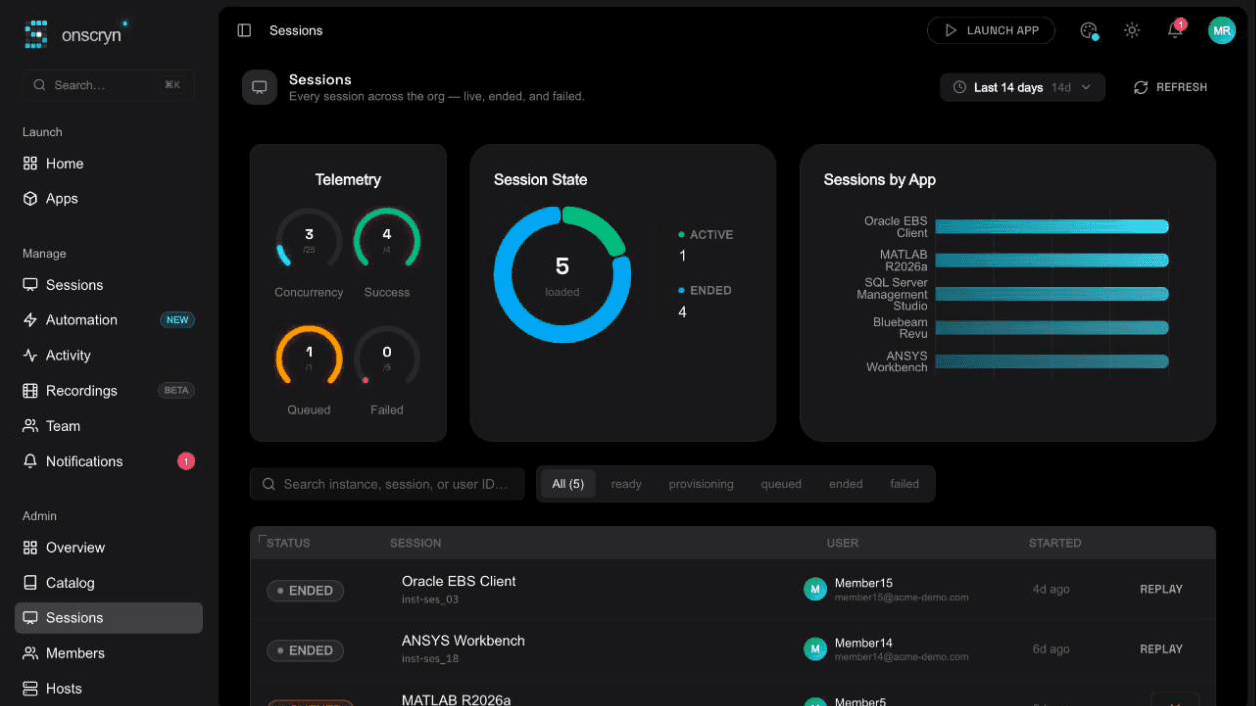Filter sessions by the ended tab
Image resolution: width=1256 pixels, height=706 pixels.
point(846,484)
